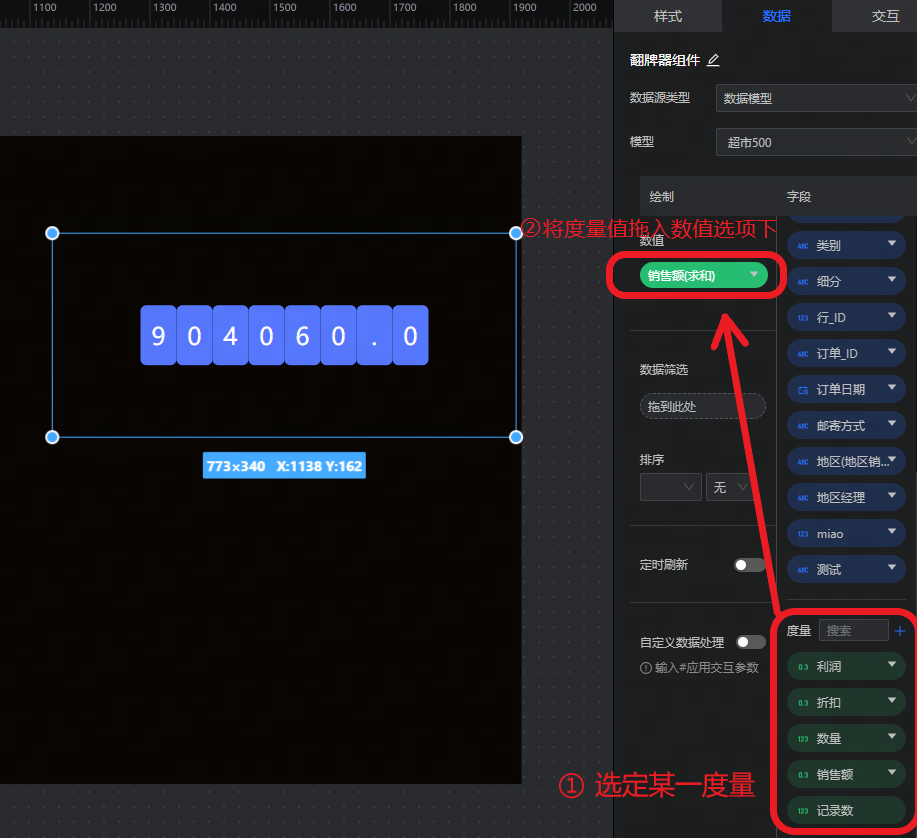The height and width of the screenshot is (838, 917).
Task: Click the info icon beside 输入#应用交互参数
Action: click(646, 668)
